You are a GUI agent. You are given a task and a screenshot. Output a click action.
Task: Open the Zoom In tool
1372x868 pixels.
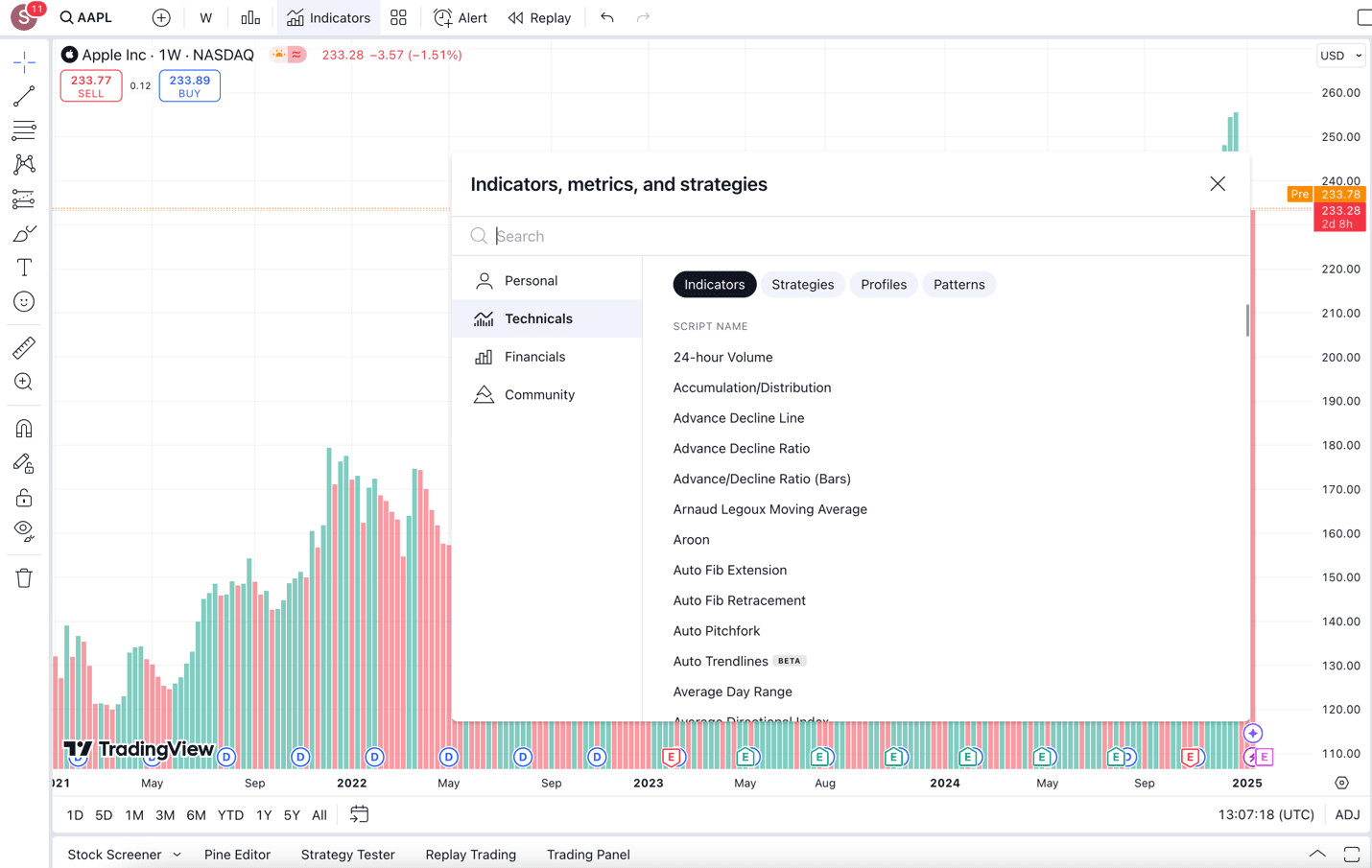click(x=23, y=382)
